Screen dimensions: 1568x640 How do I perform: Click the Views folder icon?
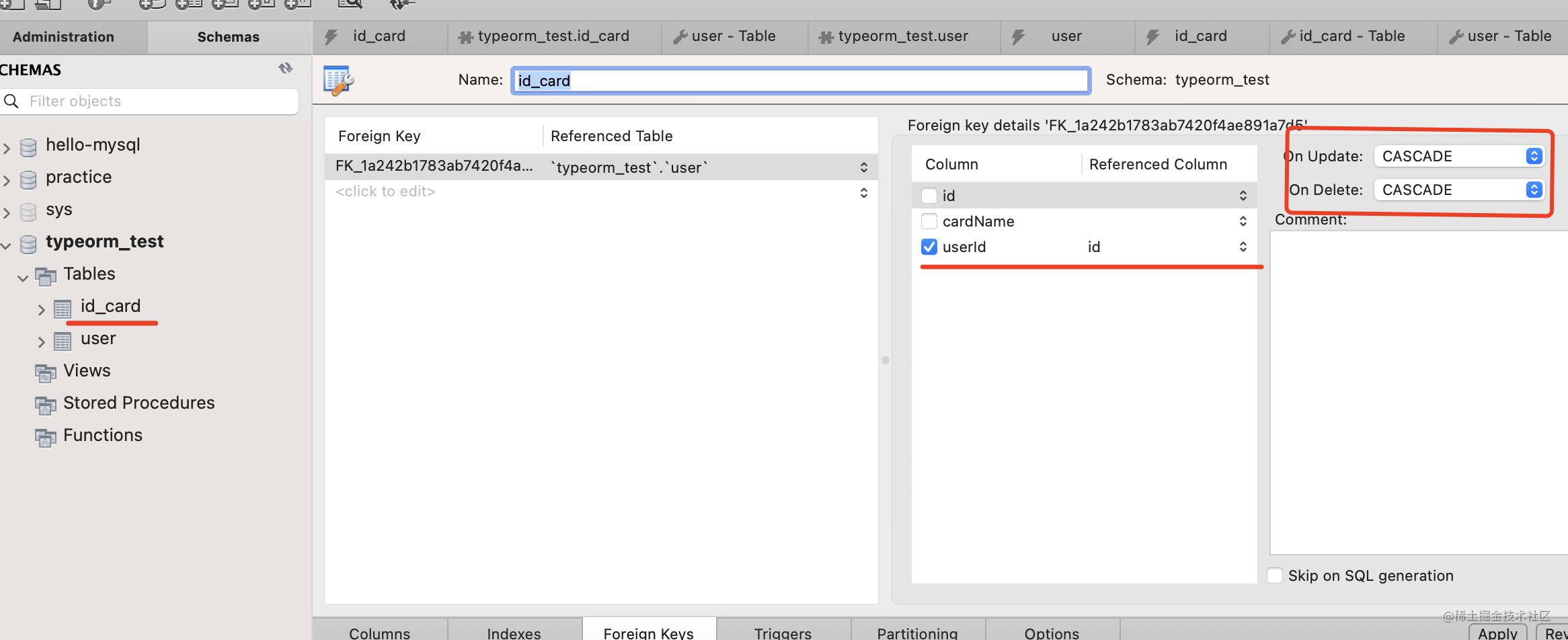(46, 372)
